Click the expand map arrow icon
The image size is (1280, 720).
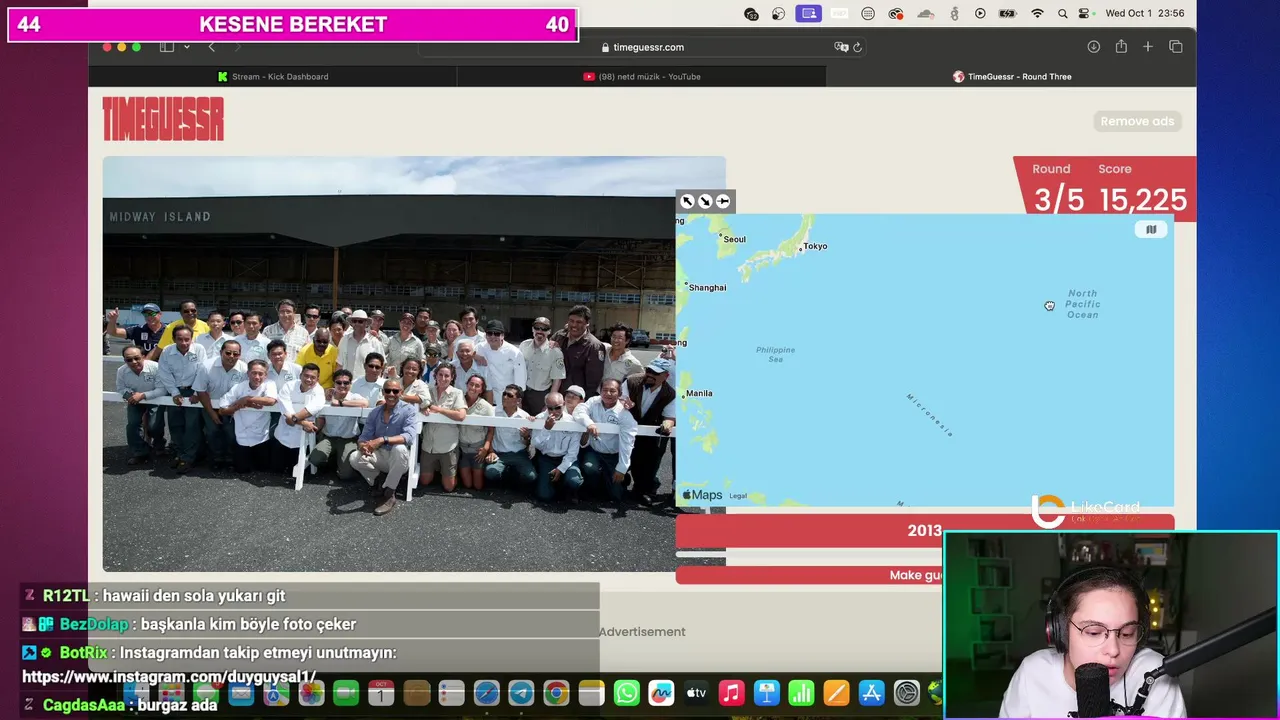(x=687, y=201)
